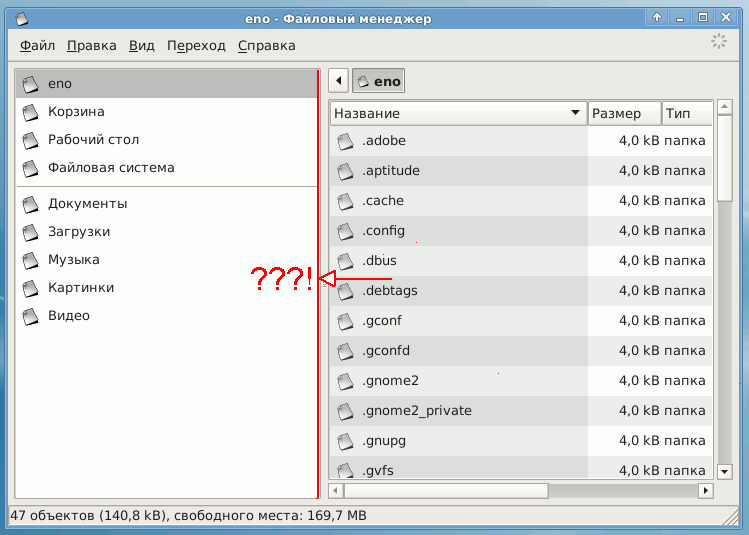Click the horizontal scrollbar thumb

446,491
